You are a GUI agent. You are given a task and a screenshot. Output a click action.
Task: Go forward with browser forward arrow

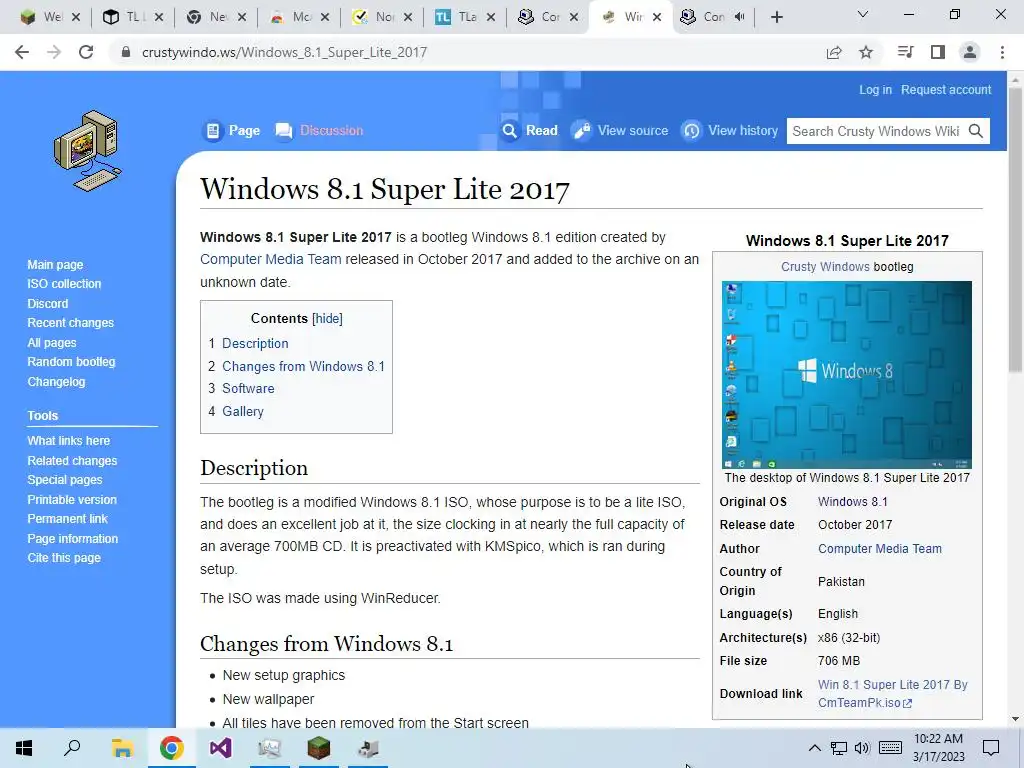click(54, 52)
